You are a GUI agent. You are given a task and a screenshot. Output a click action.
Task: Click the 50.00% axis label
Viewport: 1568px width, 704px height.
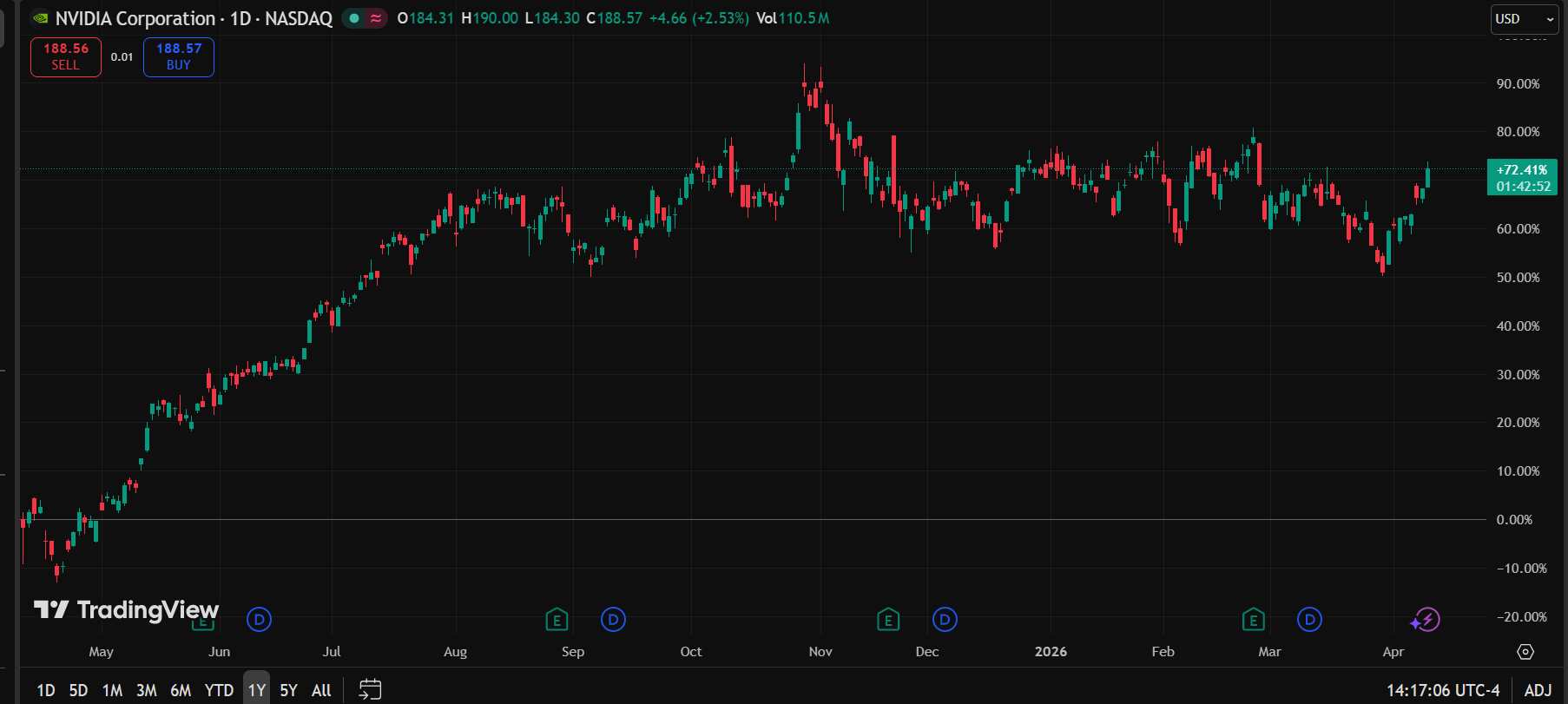tap(1518, 278)
